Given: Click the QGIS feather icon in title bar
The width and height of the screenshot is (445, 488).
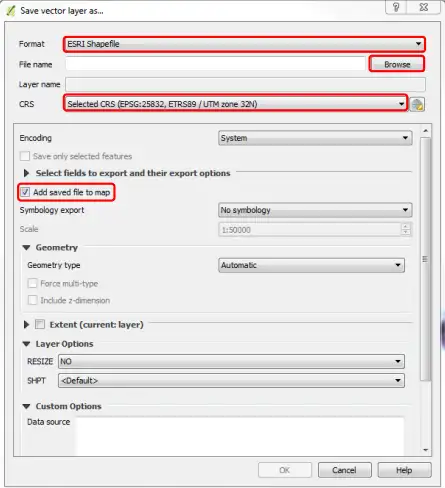Looking at the screenshot, I should (11, 11).
